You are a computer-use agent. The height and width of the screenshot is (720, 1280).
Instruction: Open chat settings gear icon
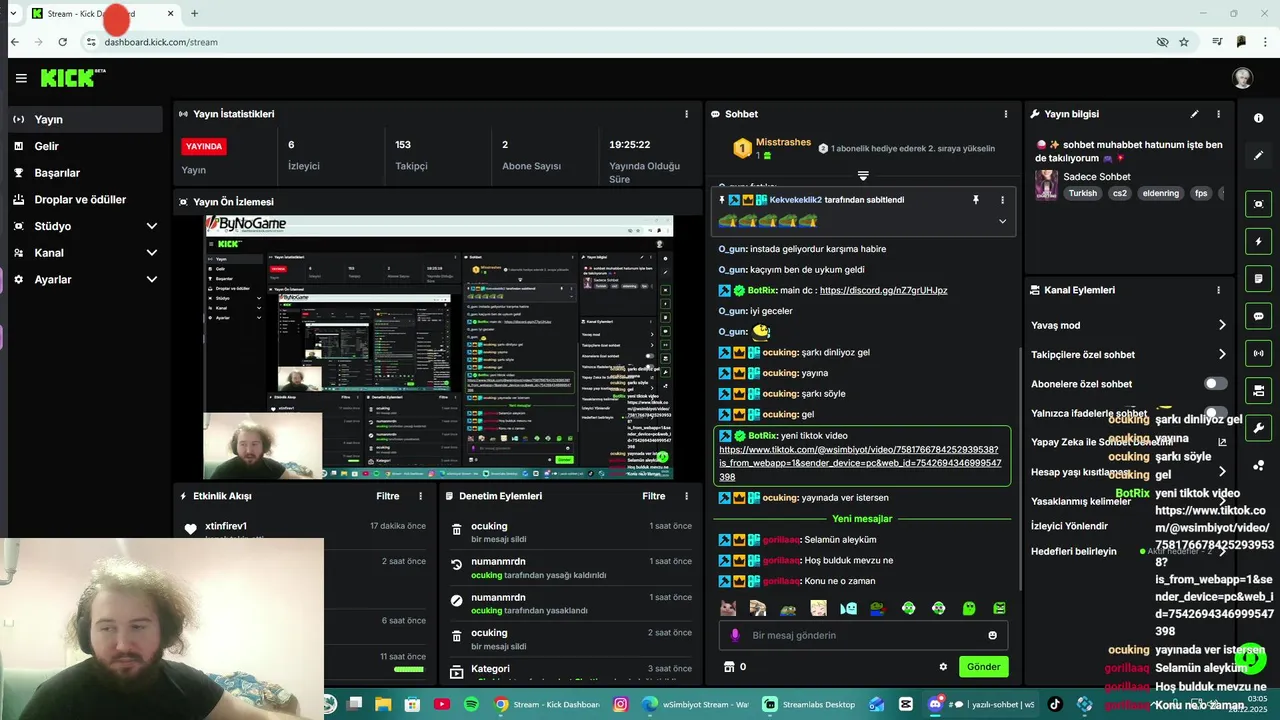point(942,667)
